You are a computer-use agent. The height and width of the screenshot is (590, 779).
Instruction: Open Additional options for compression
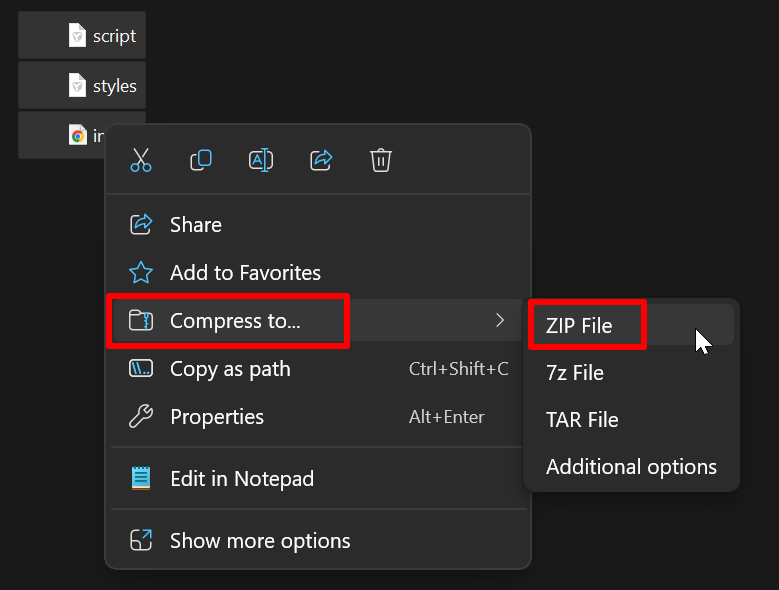tap(631, 467)
